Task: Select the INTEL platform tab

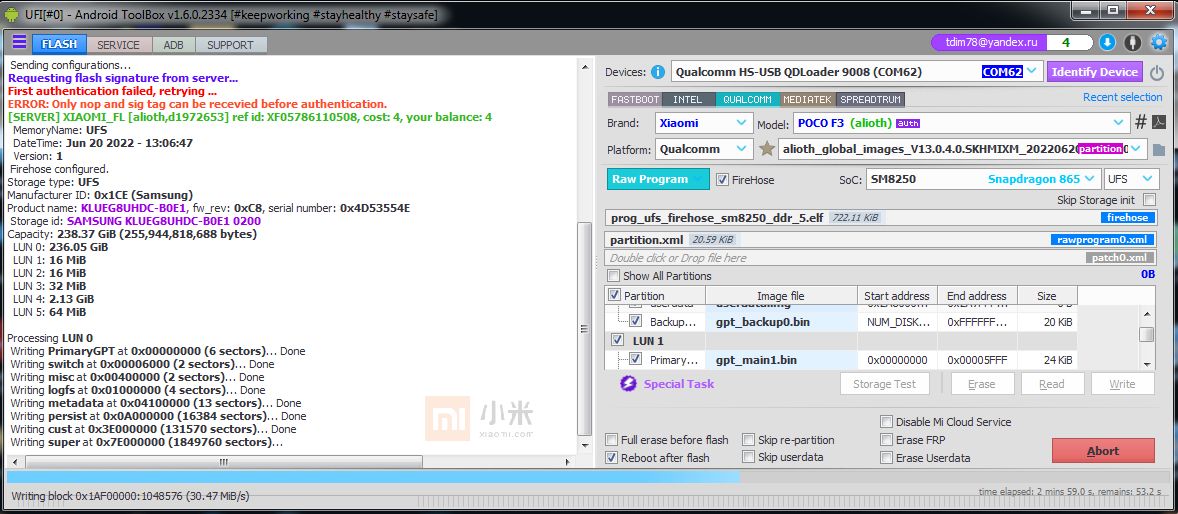Action: pos(688,99)
